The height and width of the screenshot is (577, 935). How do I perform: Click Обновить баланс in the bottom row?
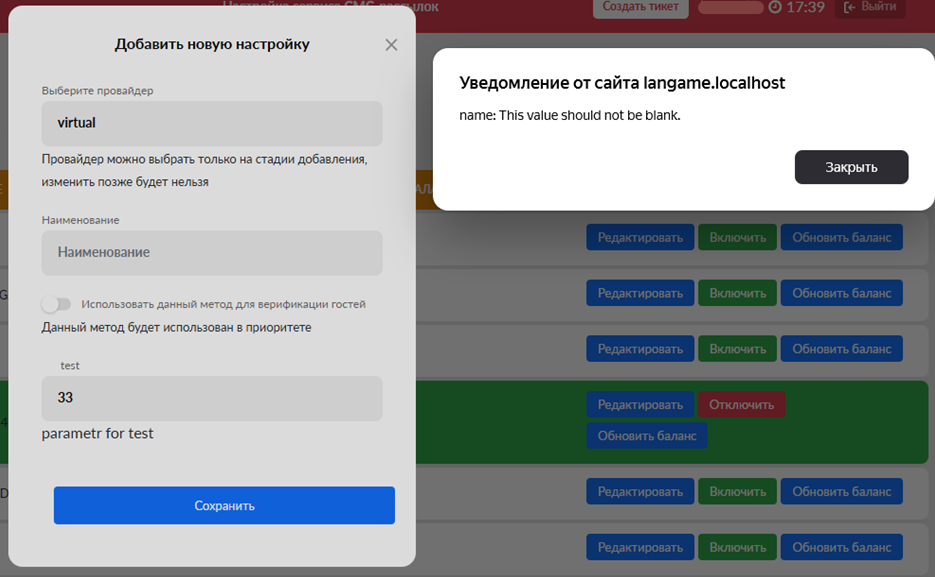(x=841, y=547)
